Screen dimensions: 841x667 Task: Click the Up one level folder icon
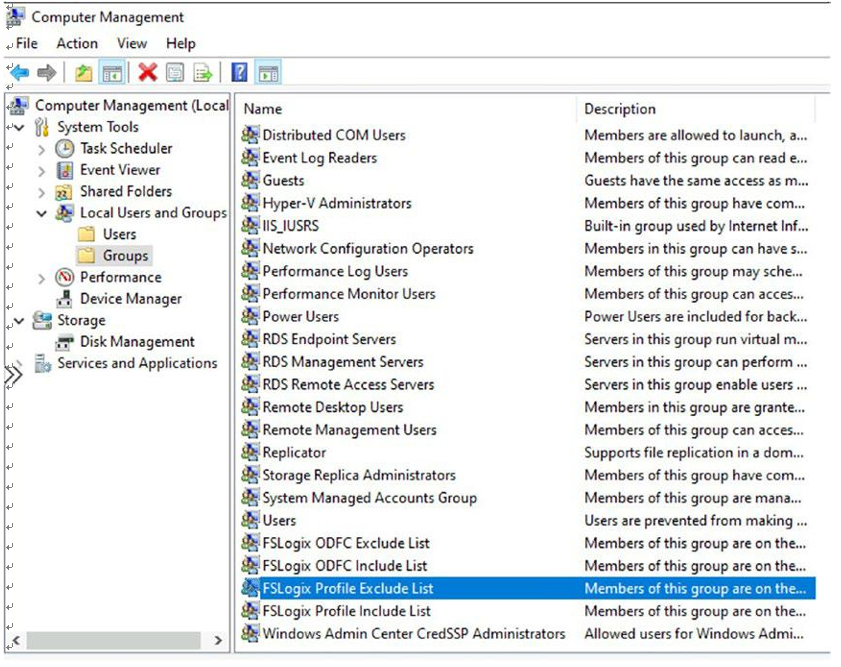[x=83, y=72]
